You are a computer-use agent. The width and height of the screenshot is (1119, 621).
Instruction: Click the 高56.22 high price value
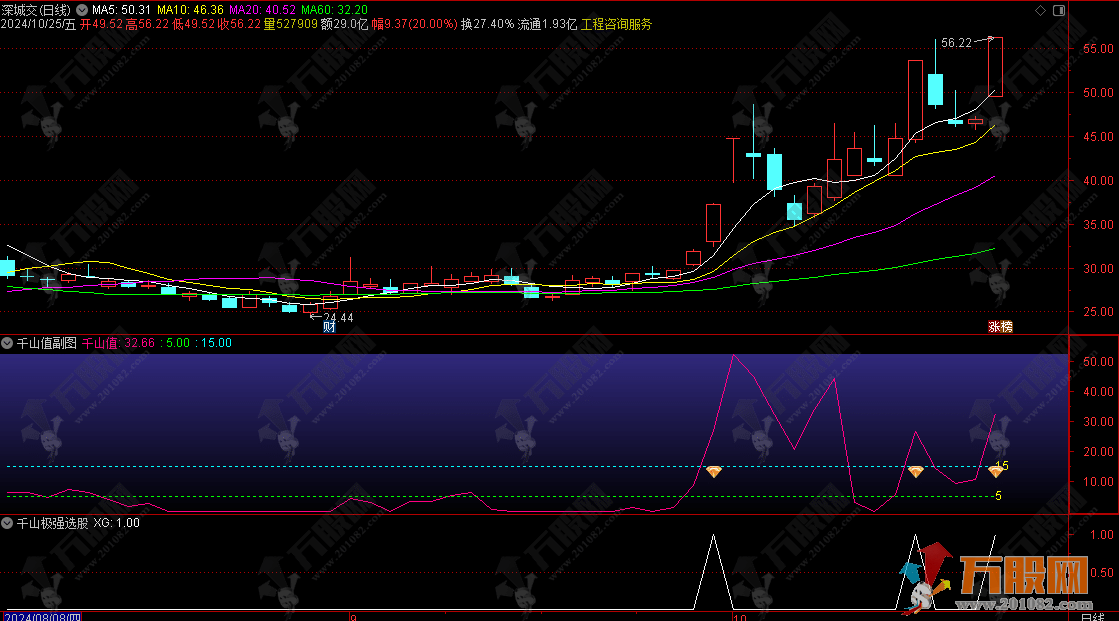147,24
